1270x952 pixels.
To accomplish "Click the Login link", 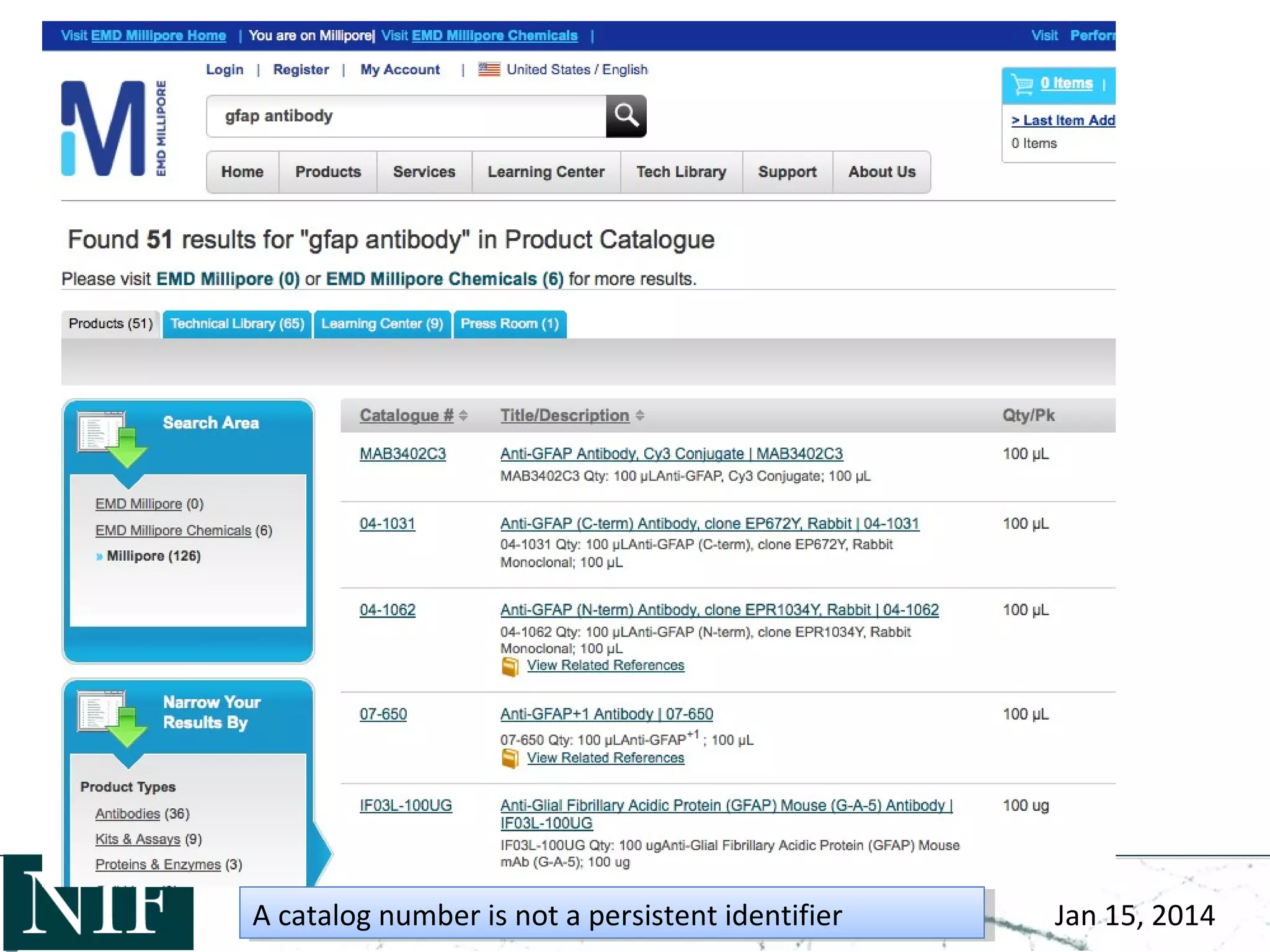I will (x=224, y=69).
